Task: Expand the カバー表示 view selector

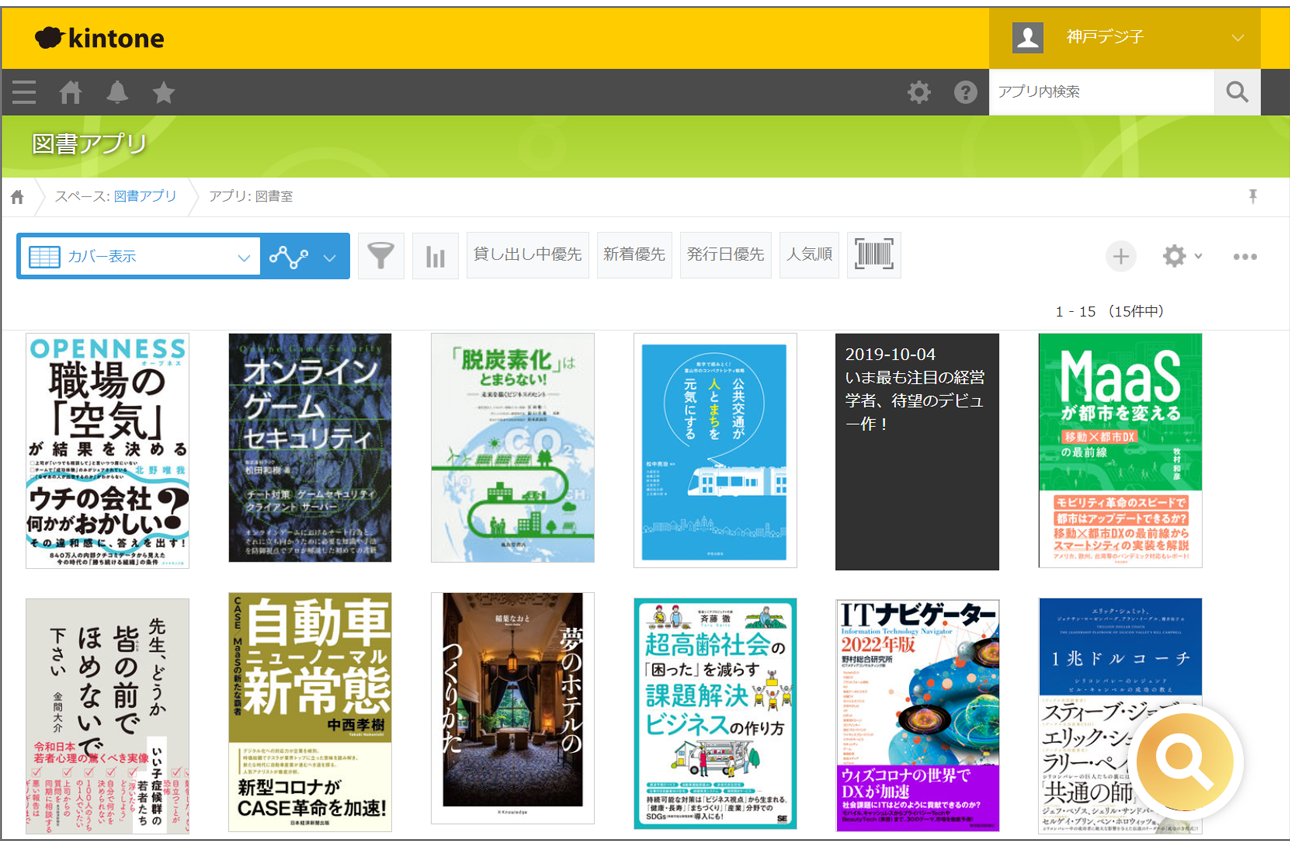Action: [139, 257]
